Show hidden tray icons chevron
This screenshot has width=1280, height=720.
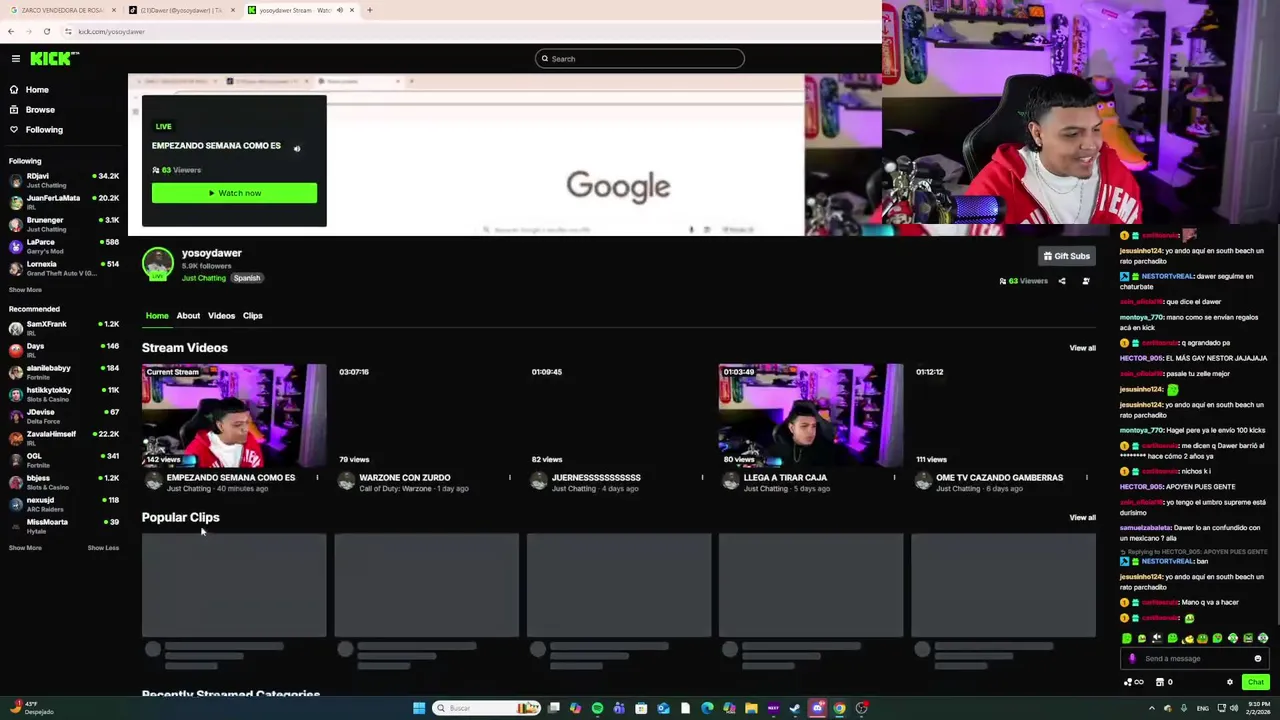pos(1151,708)
